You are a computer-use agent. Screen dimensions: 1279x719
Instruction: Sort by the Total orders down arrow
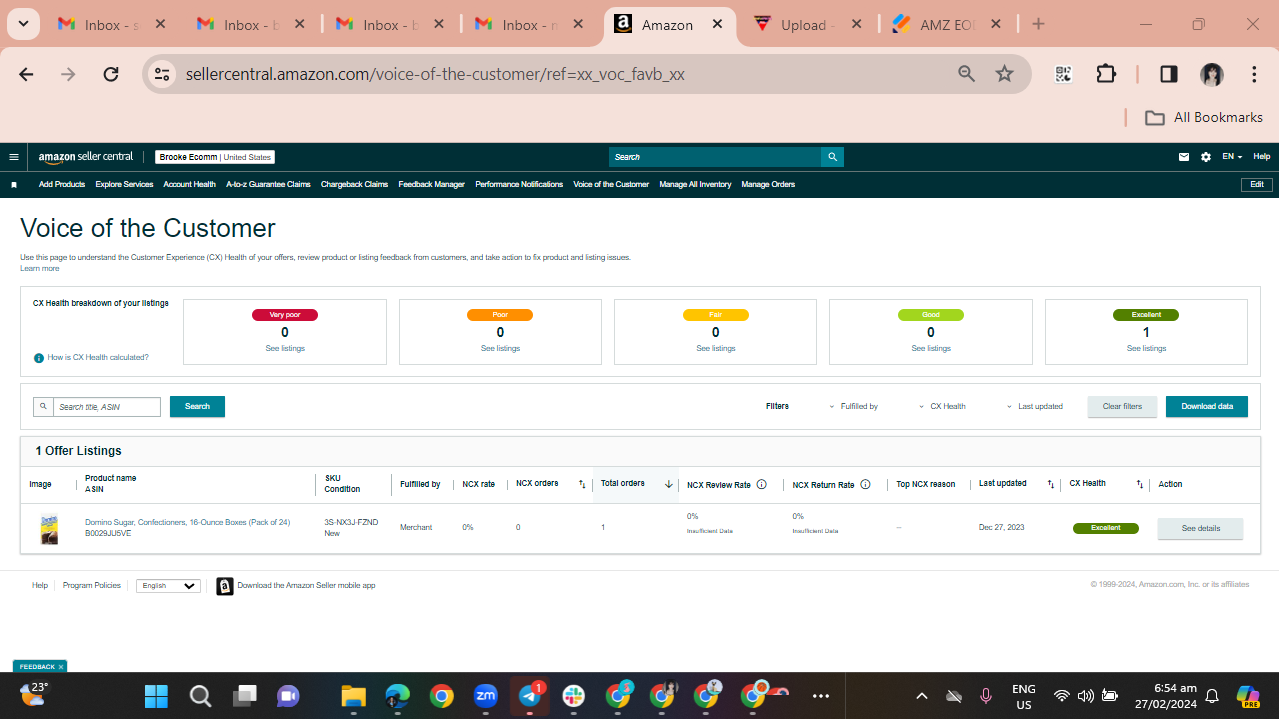[x=668, y=485]
